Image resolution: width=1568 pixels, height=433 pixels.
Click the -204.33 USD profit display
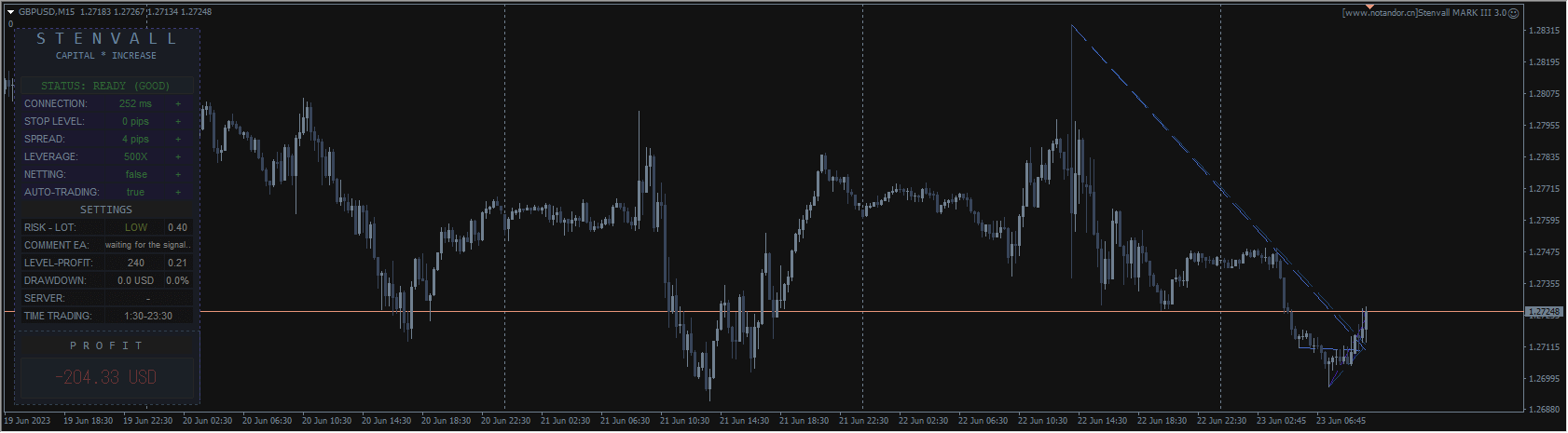click(105, 378)
